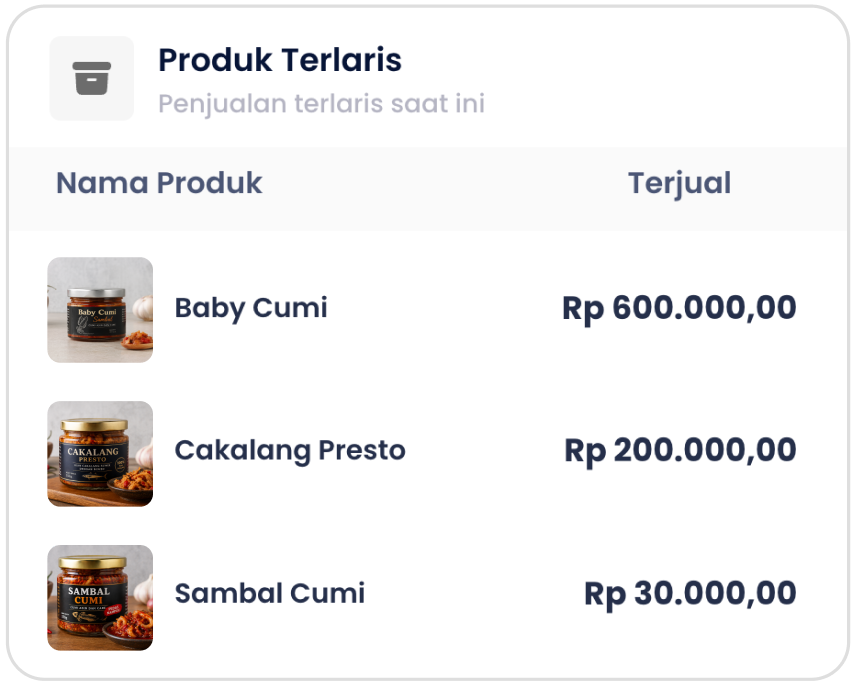This screenshot has width=852, height=688.
Task: Click the header row of the table
Action: [426, 186]
